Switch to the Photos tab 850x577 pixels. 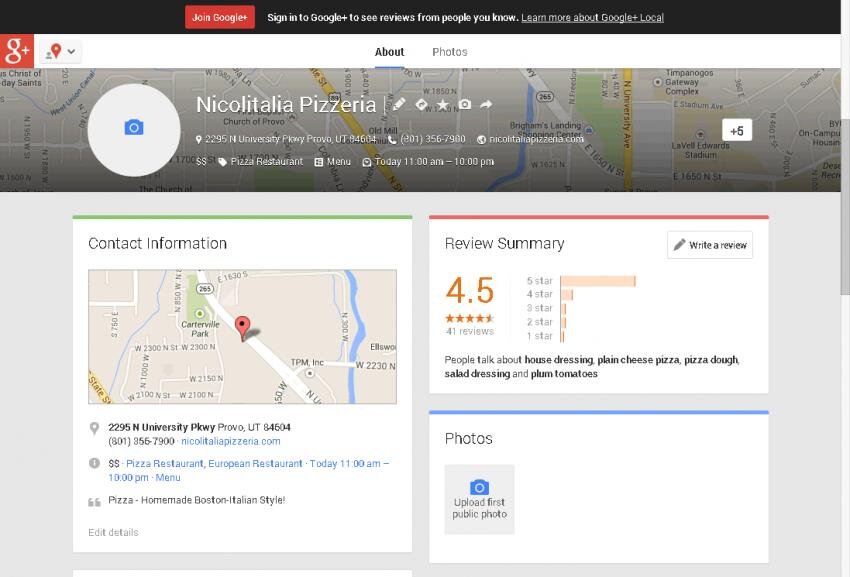click(449, 52)
